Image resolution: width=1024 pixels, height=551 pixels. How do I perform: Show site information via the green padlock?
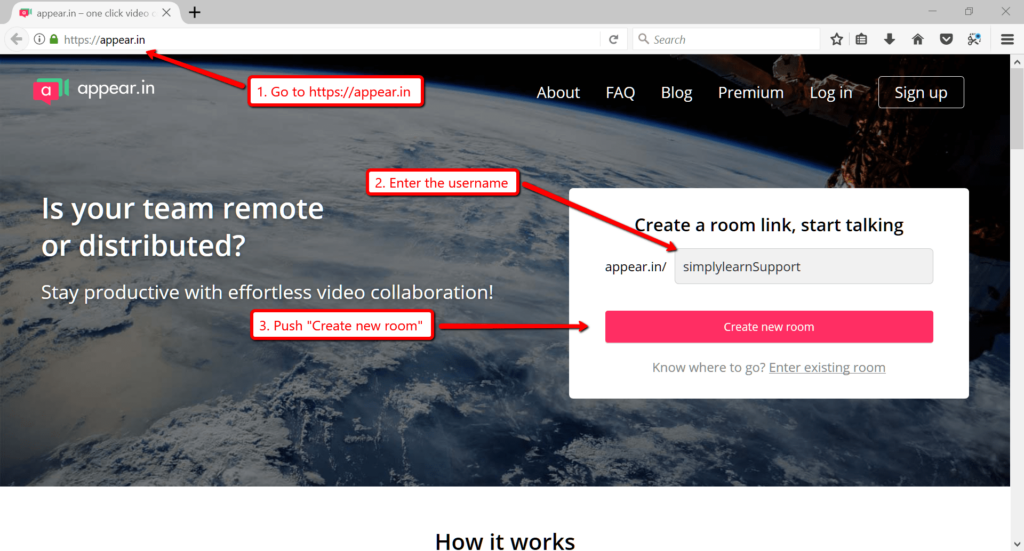(54, 39)
